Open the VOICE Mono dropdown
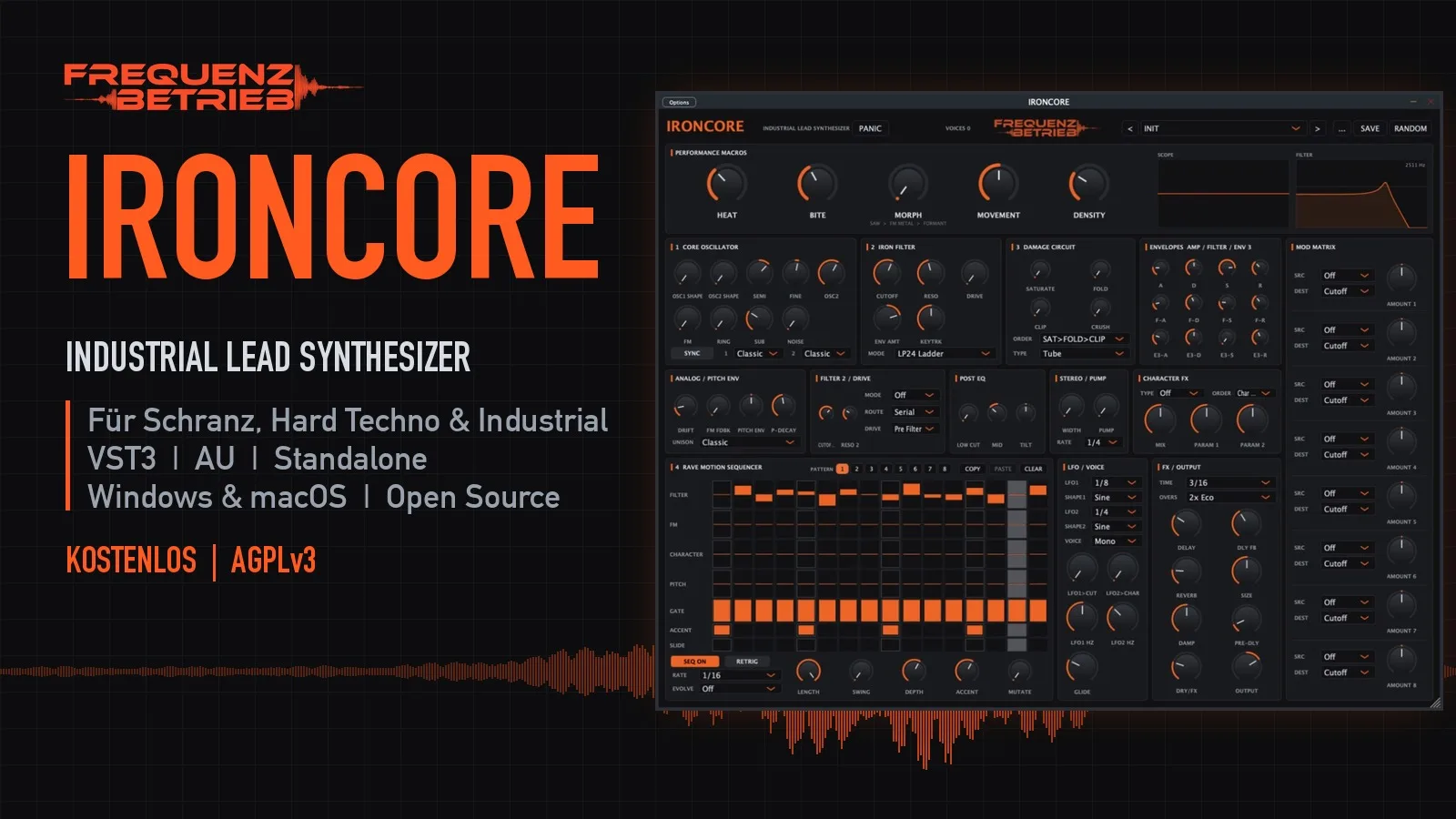Screen dimensions: 1456x819 coord(1116,541)
